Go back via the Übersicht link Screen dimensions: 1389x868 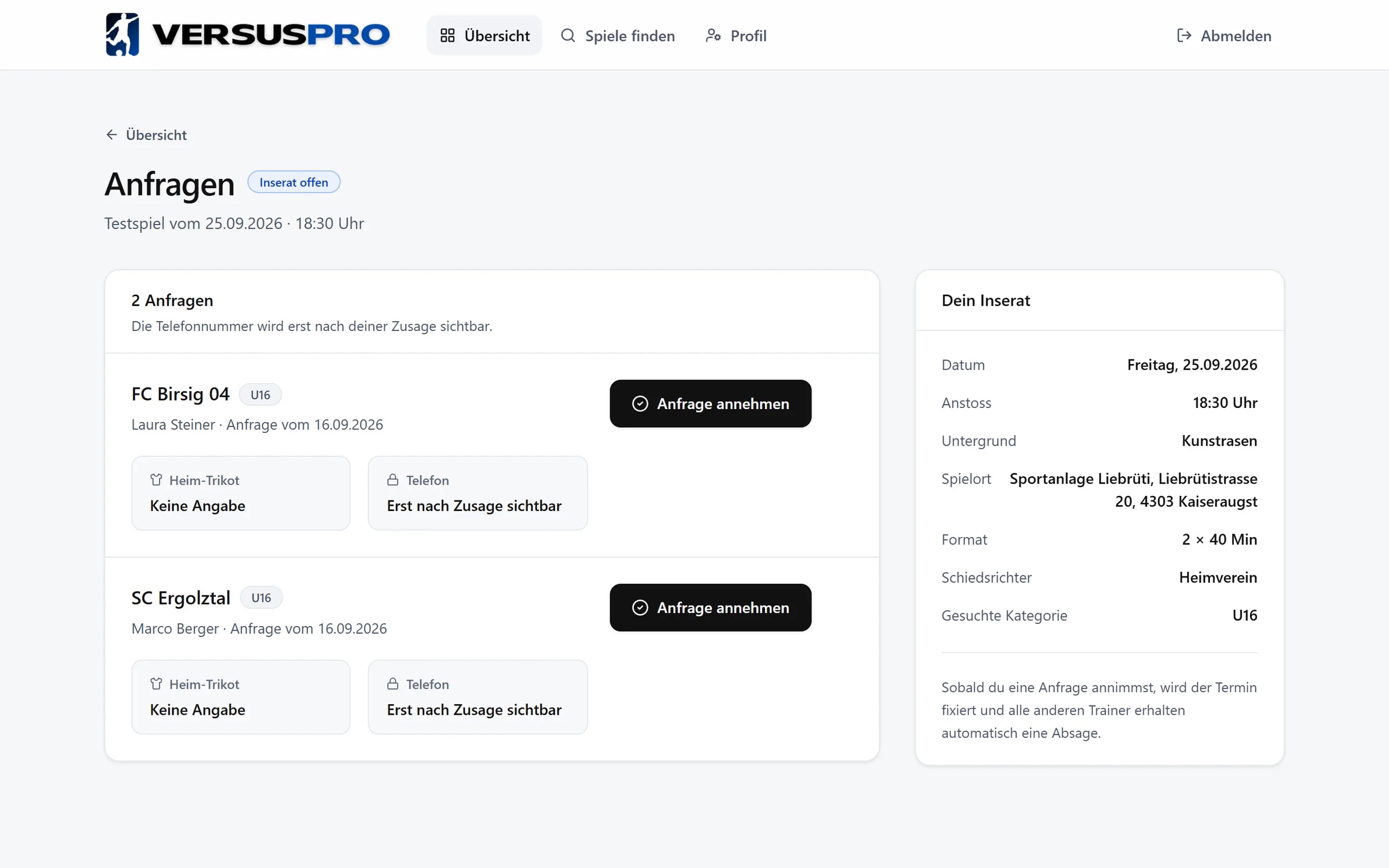click(x=146, y=135)
